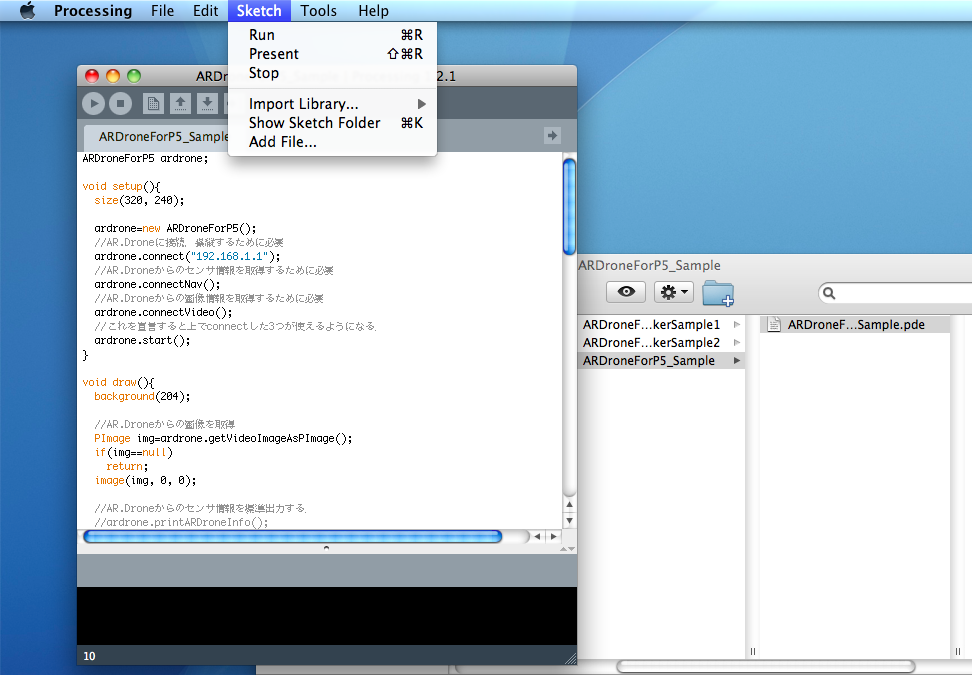This screenshot has width=972, height=675.
Task: Open the Finder gear action menu
Action: click(674, 292)
